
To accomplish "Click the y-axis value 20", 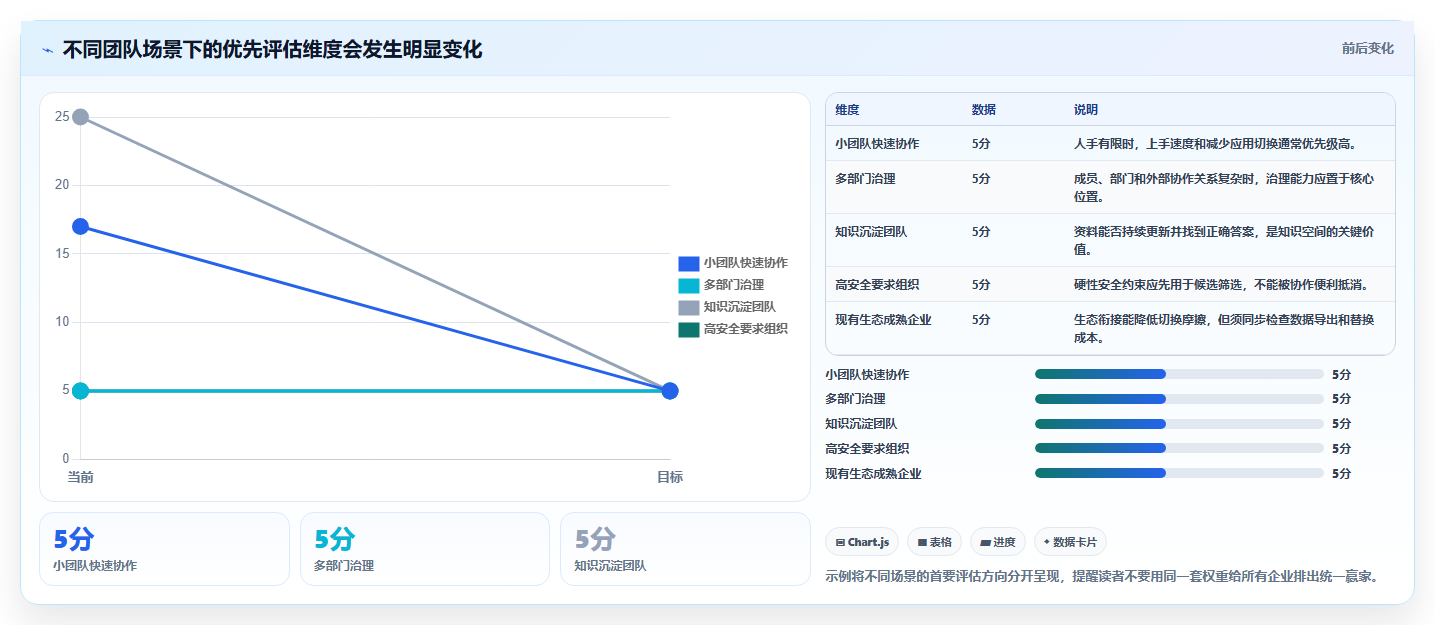I will tap(62, 185).
